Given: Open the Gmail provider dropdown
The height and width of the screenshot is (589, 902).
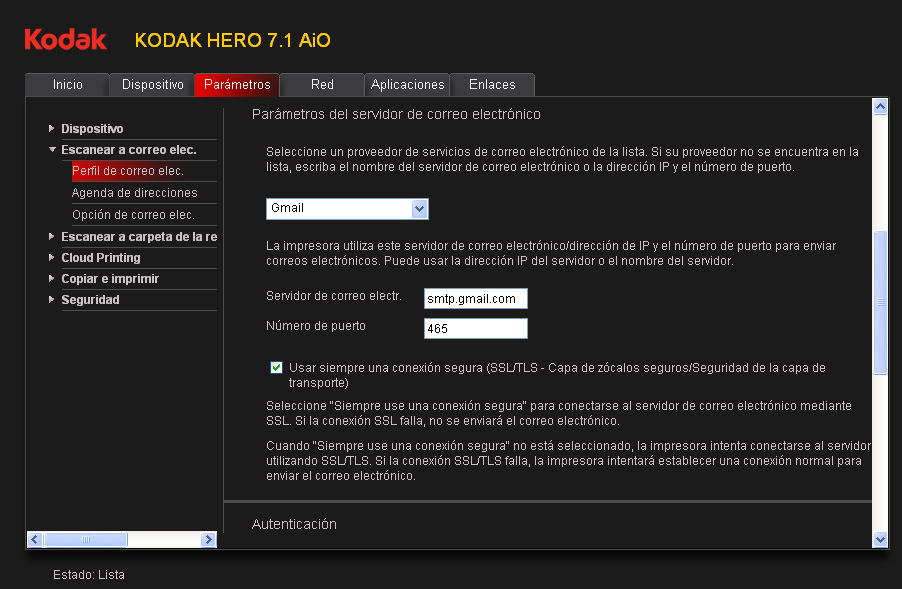Looking at the screenshot, I should [x=347, y=209].
